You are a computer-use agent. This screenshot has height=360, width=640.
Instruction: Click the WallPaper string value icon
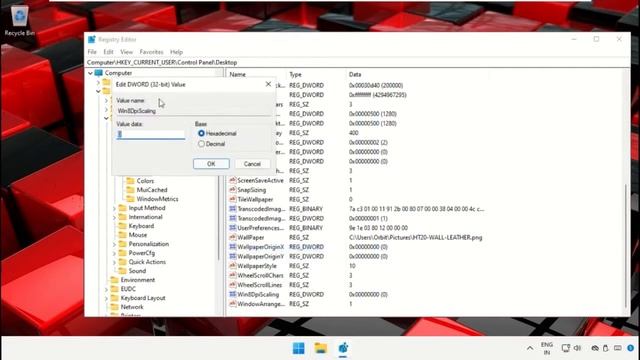point(233,237)
